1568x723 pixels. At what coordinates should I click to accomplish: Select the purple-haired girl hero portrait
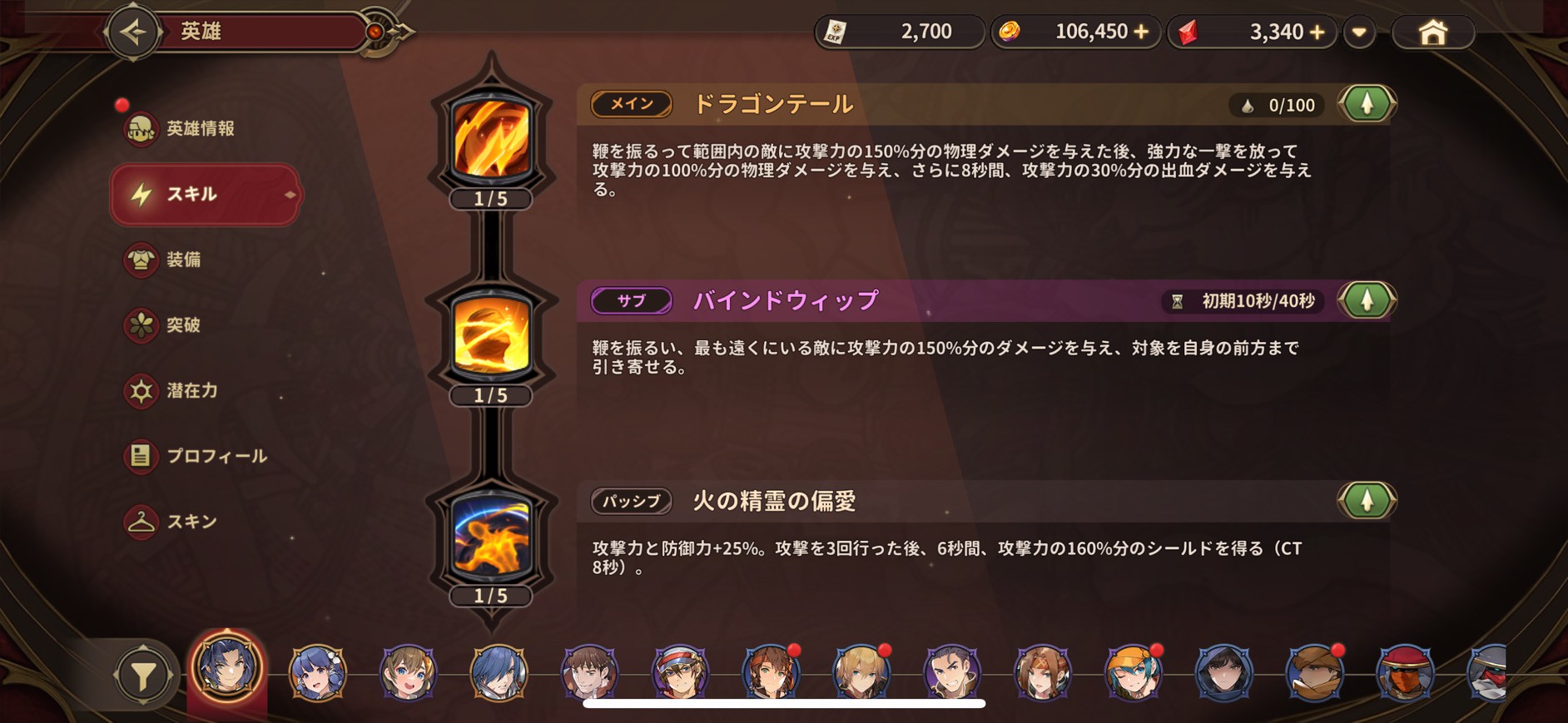(317, 672)
